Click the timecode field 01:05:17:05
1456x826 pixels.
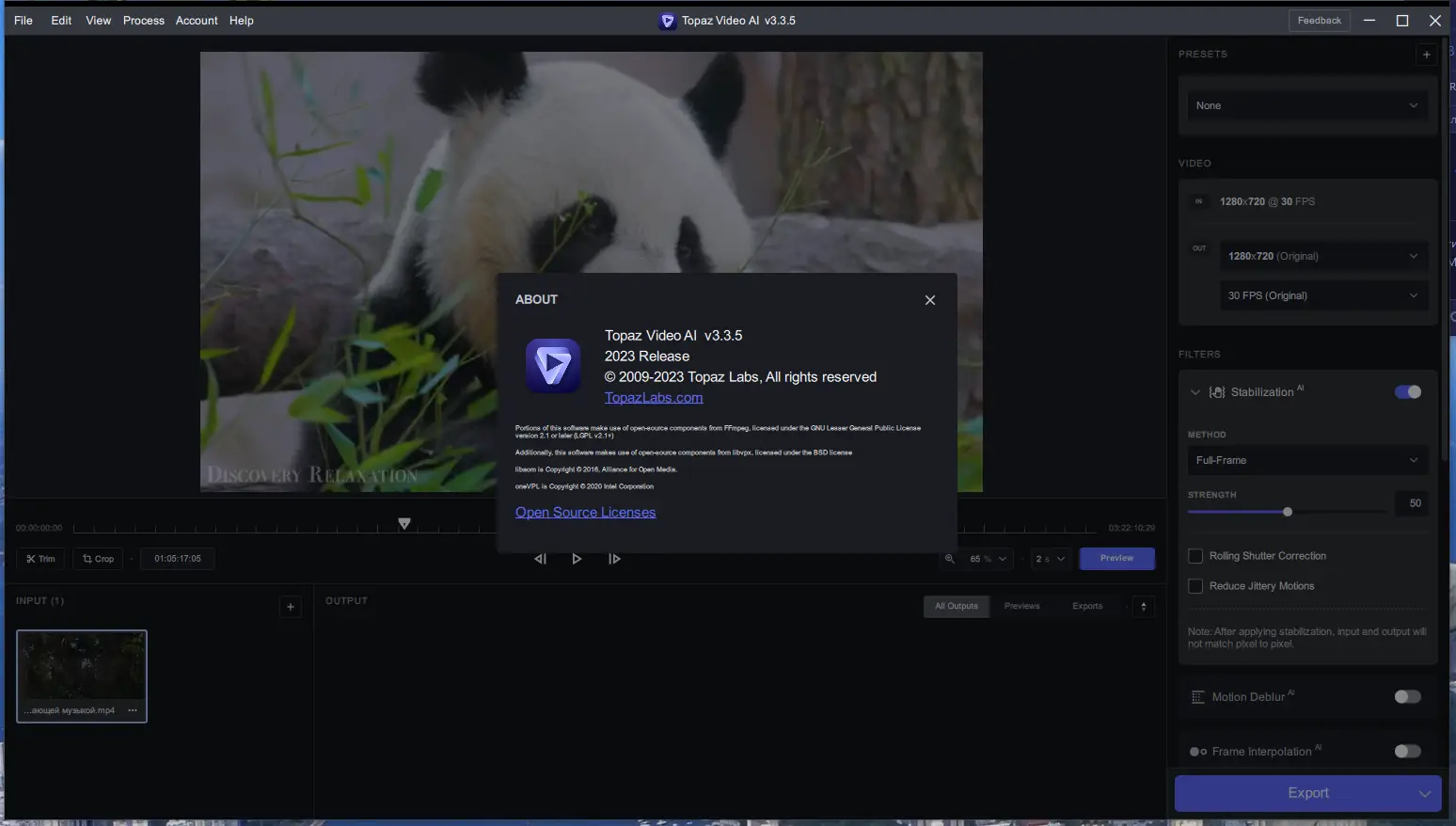coord(178,559)
